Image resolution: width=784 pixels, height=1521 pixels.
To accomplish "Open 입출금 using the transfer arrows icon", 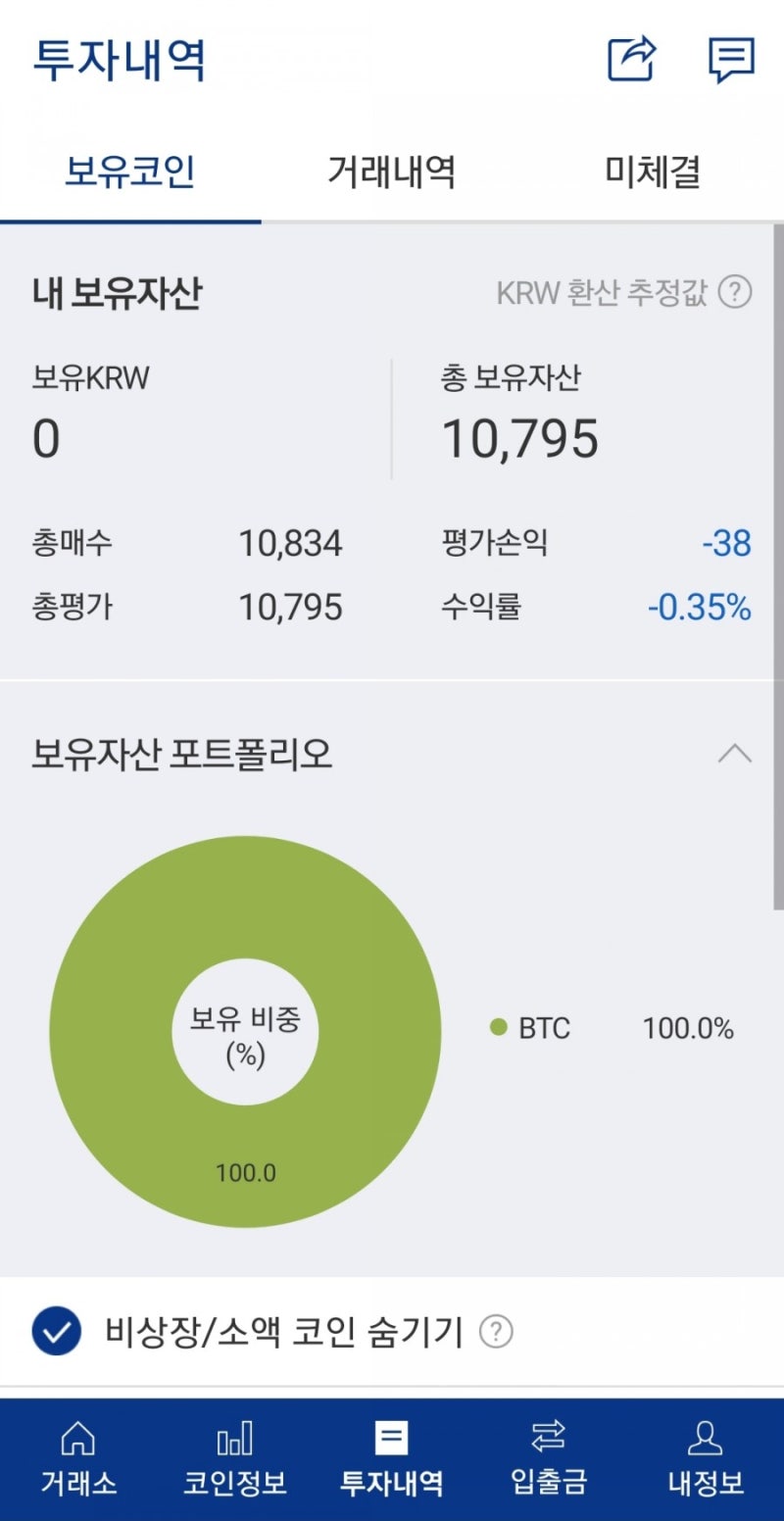I will [549, 1460].
